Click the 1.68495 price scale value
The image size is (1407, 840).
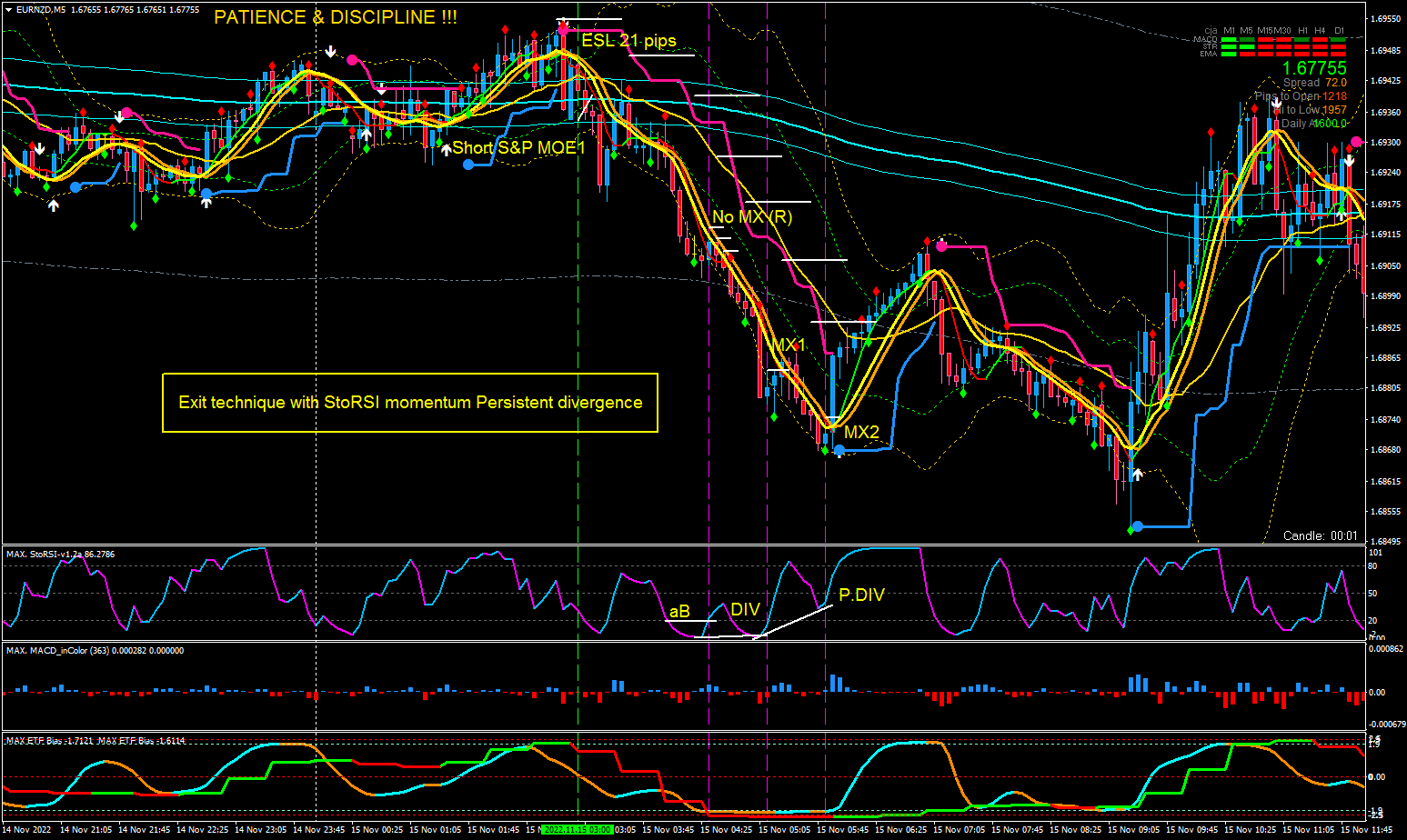(x=1384, y=542)
